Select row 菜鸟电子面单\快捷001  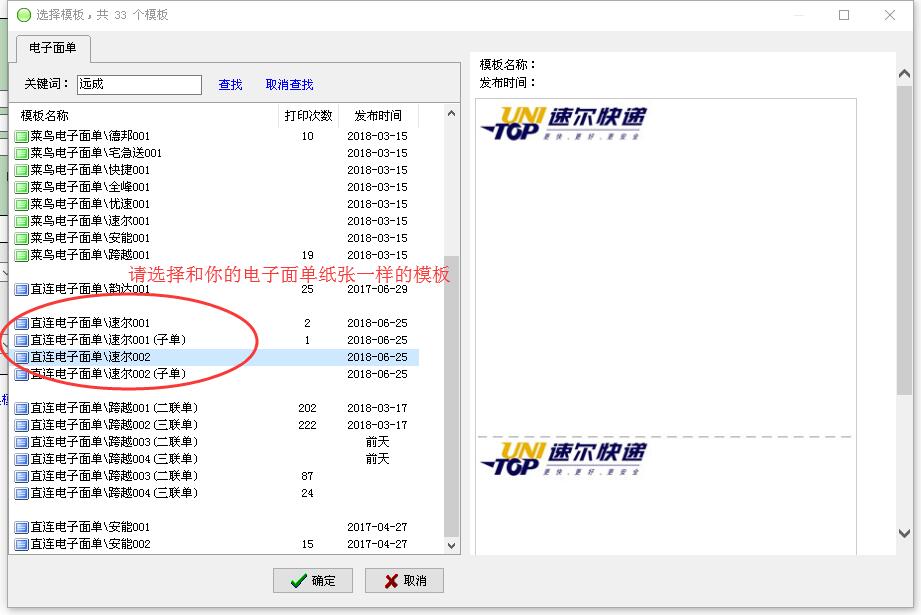pos(216,170)
